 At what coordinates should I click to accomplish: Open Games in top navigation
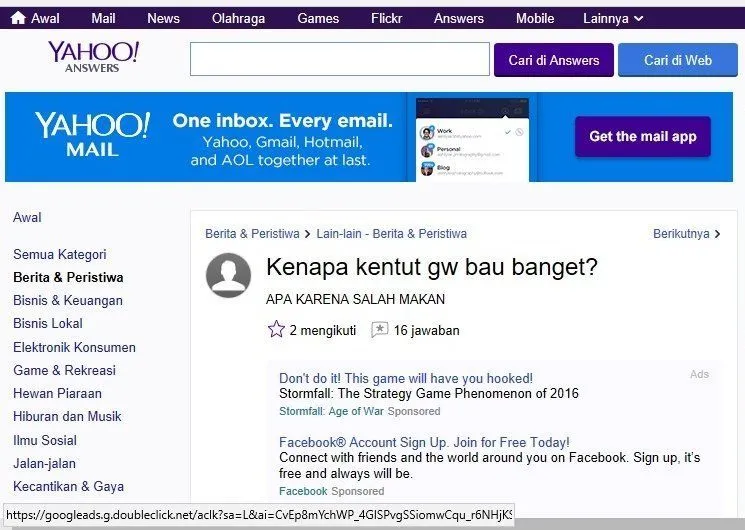318,19
